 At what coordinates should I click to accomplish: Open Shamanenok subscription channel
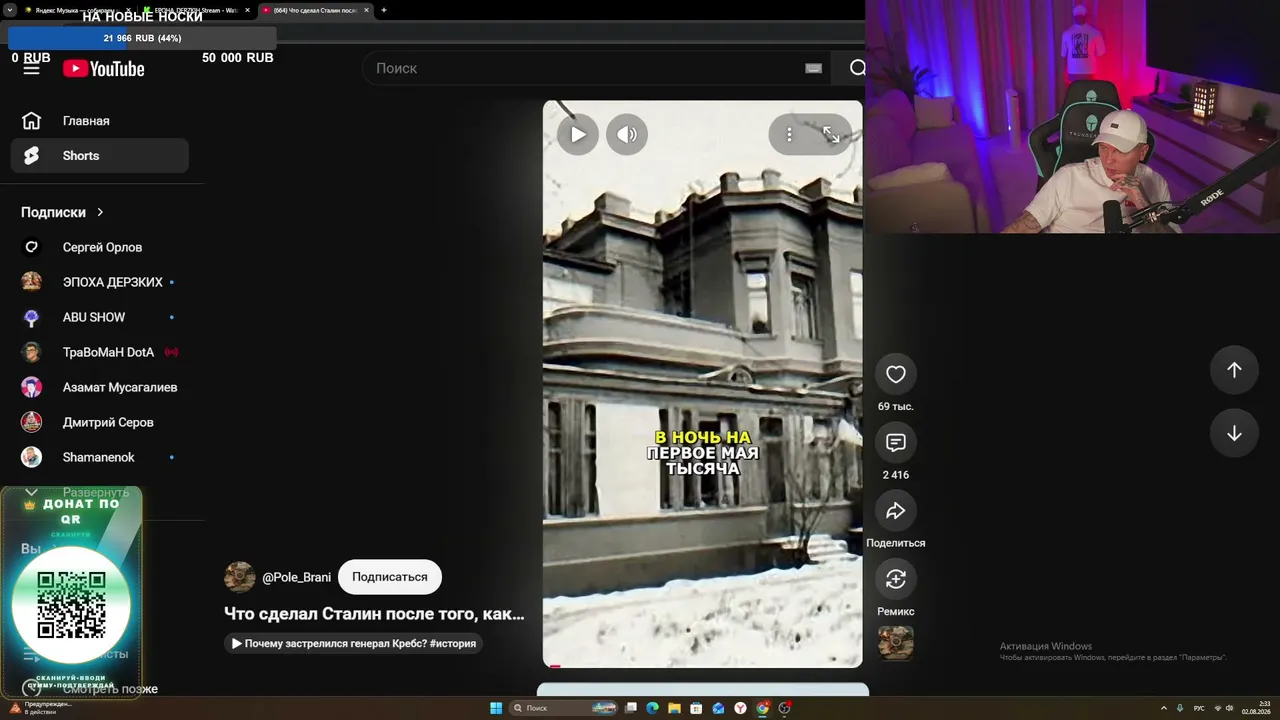pyautogui.click(x=100, y=457)
